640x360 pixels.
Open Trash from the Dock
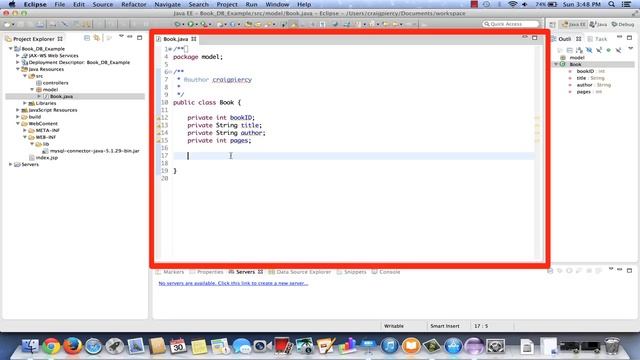(x=611, y=347)
